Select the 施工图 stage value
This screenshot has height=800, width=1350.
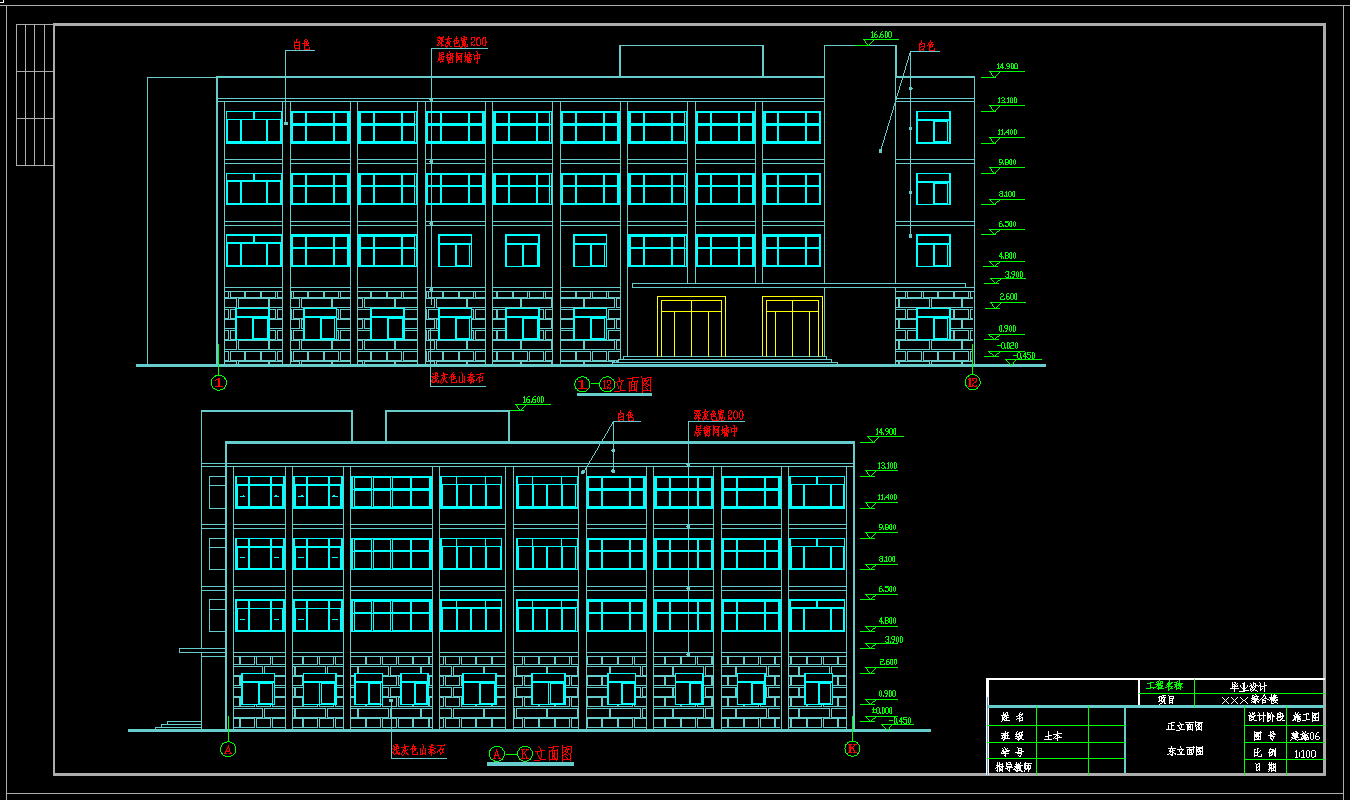click(x=1306, y=717)
